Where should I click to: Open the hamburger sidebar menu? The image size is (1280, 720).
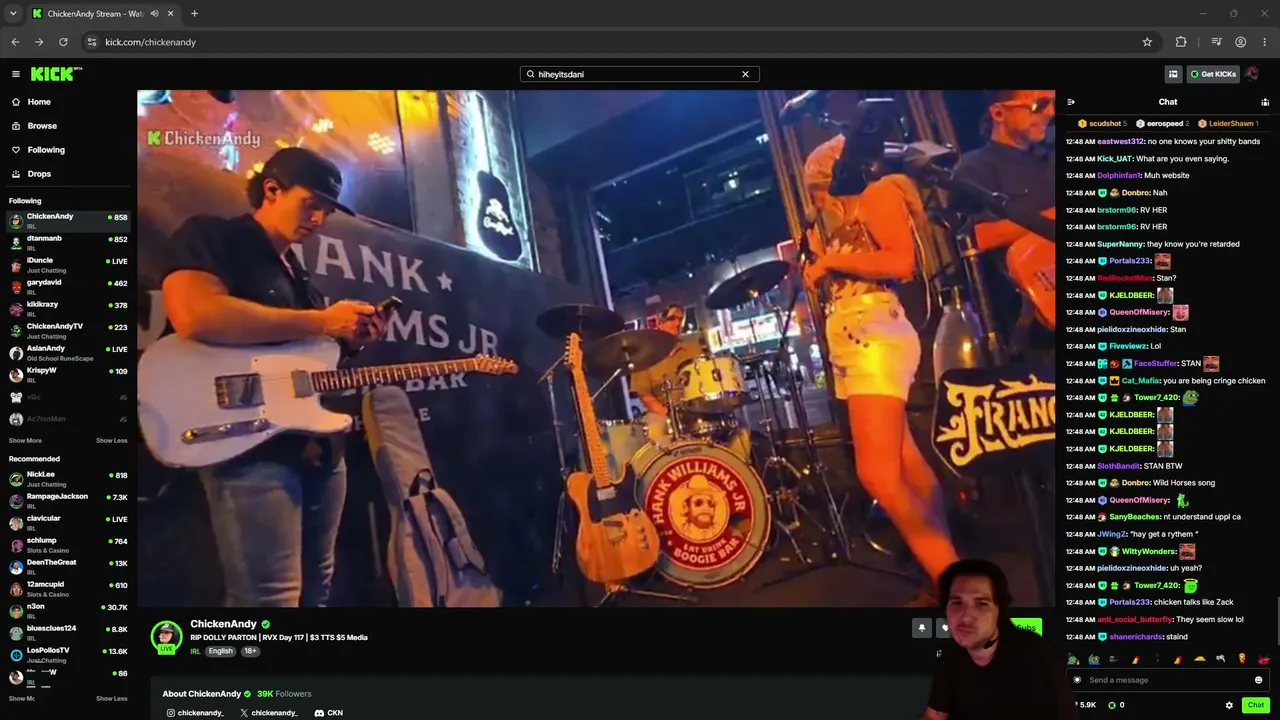[16, 74]
